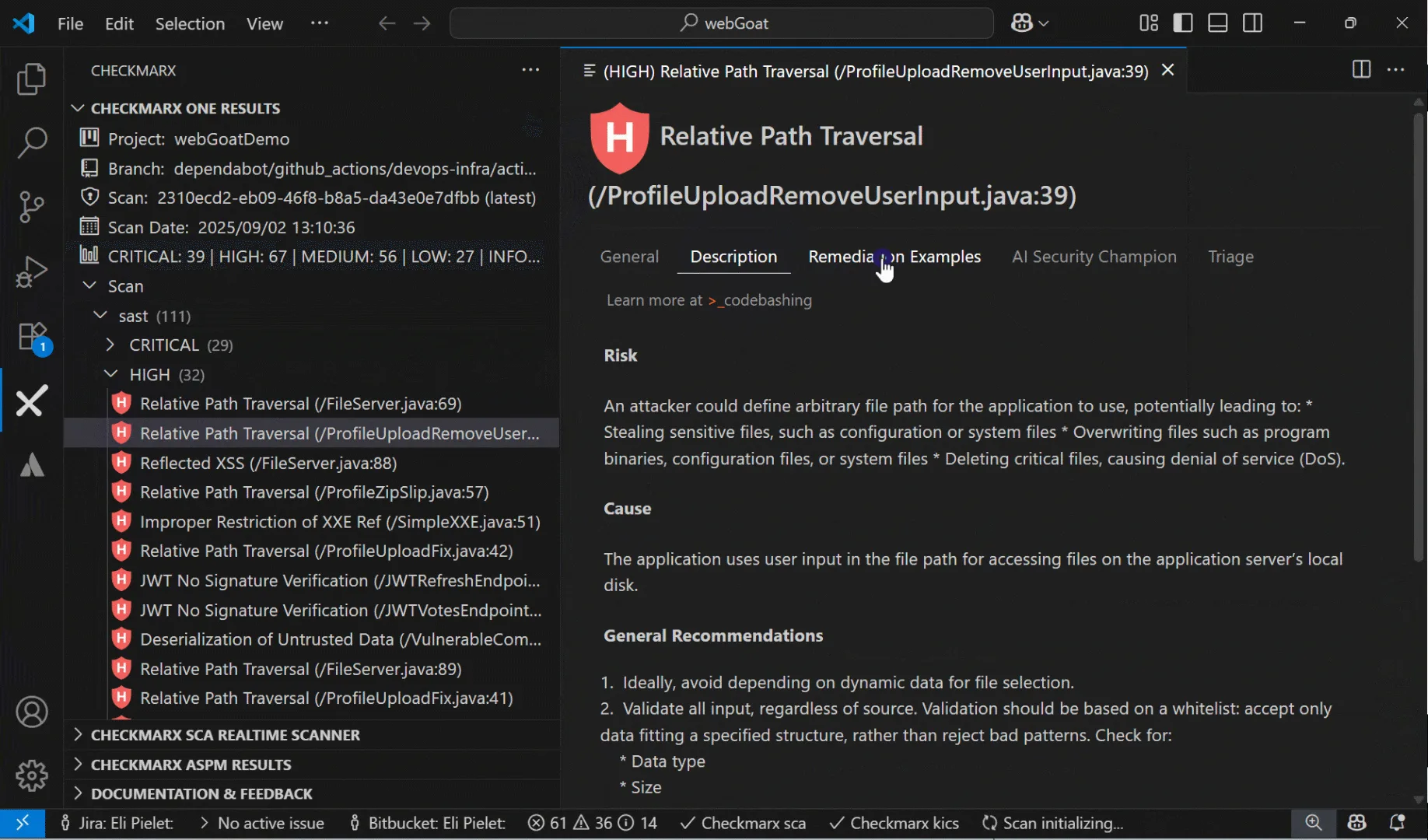
Task: Open notifications from the status bar bell
Action: coord(1398,823)
